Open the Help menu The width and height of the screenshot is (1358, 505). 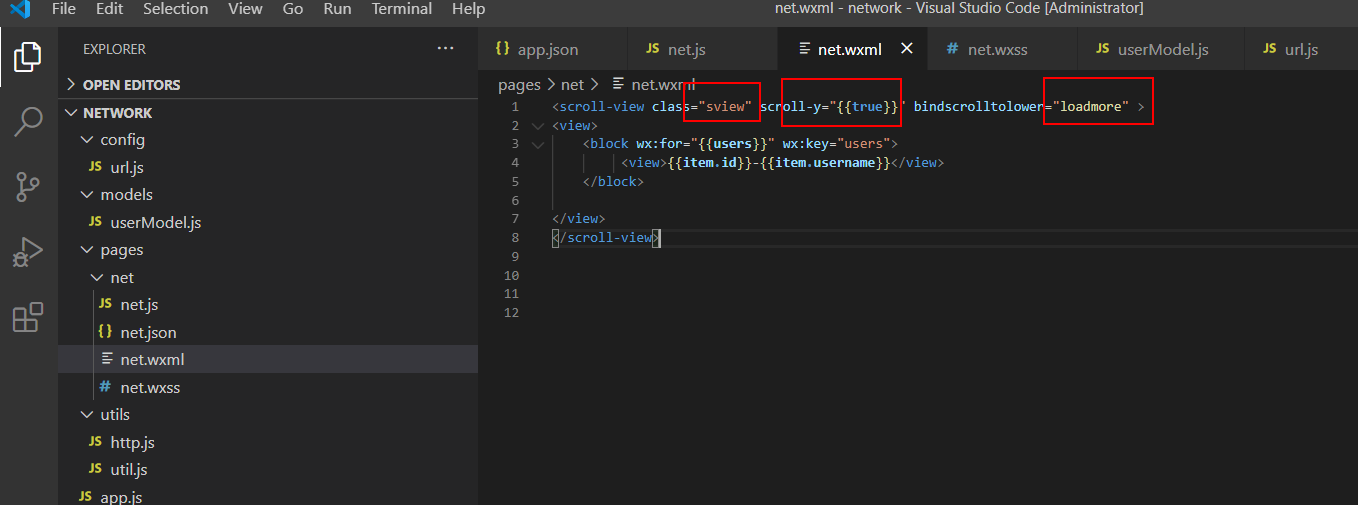[x=468, y=9]
